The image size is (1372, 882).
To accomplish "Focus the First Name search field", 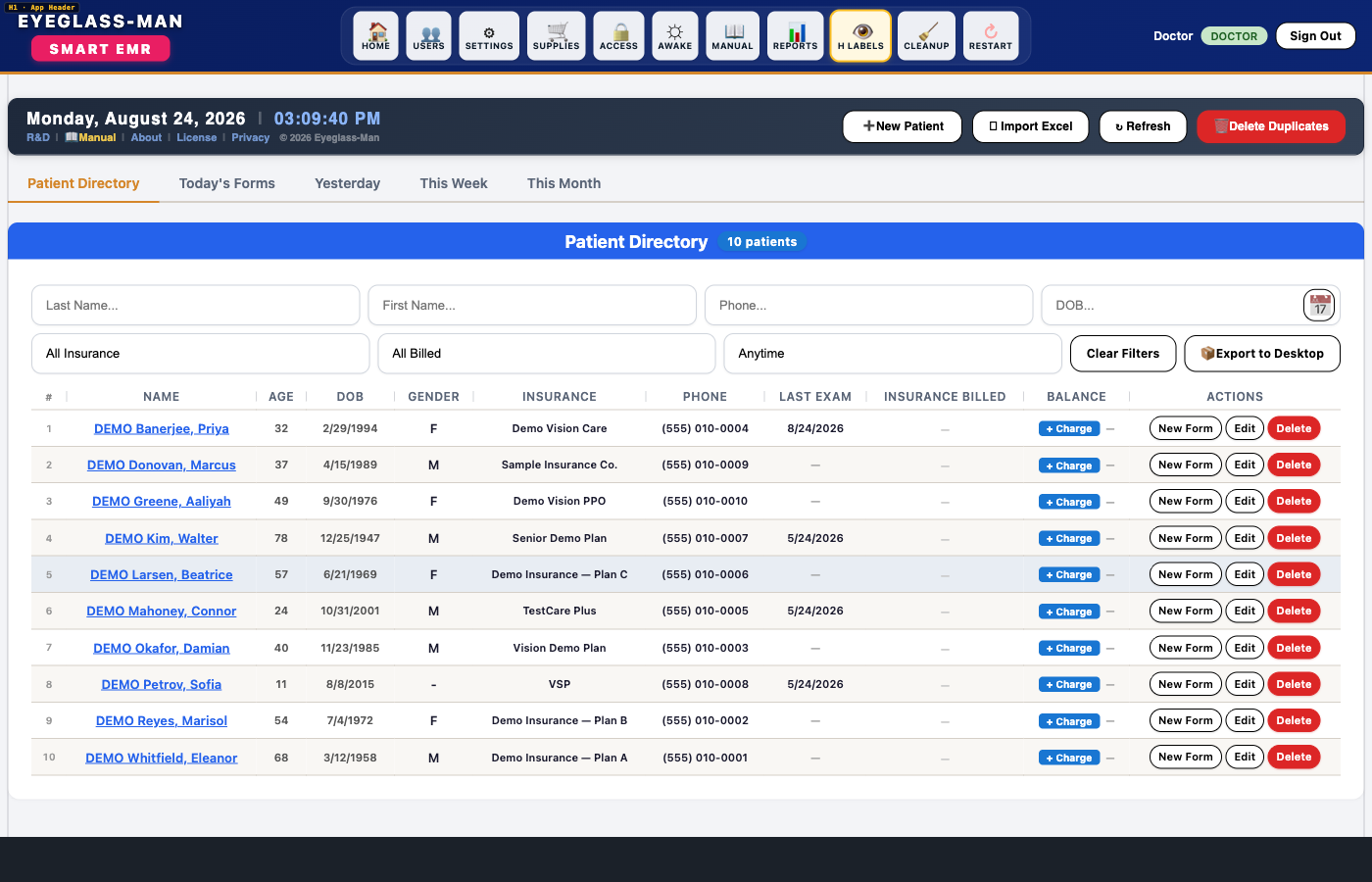I will tap(532, 306).
